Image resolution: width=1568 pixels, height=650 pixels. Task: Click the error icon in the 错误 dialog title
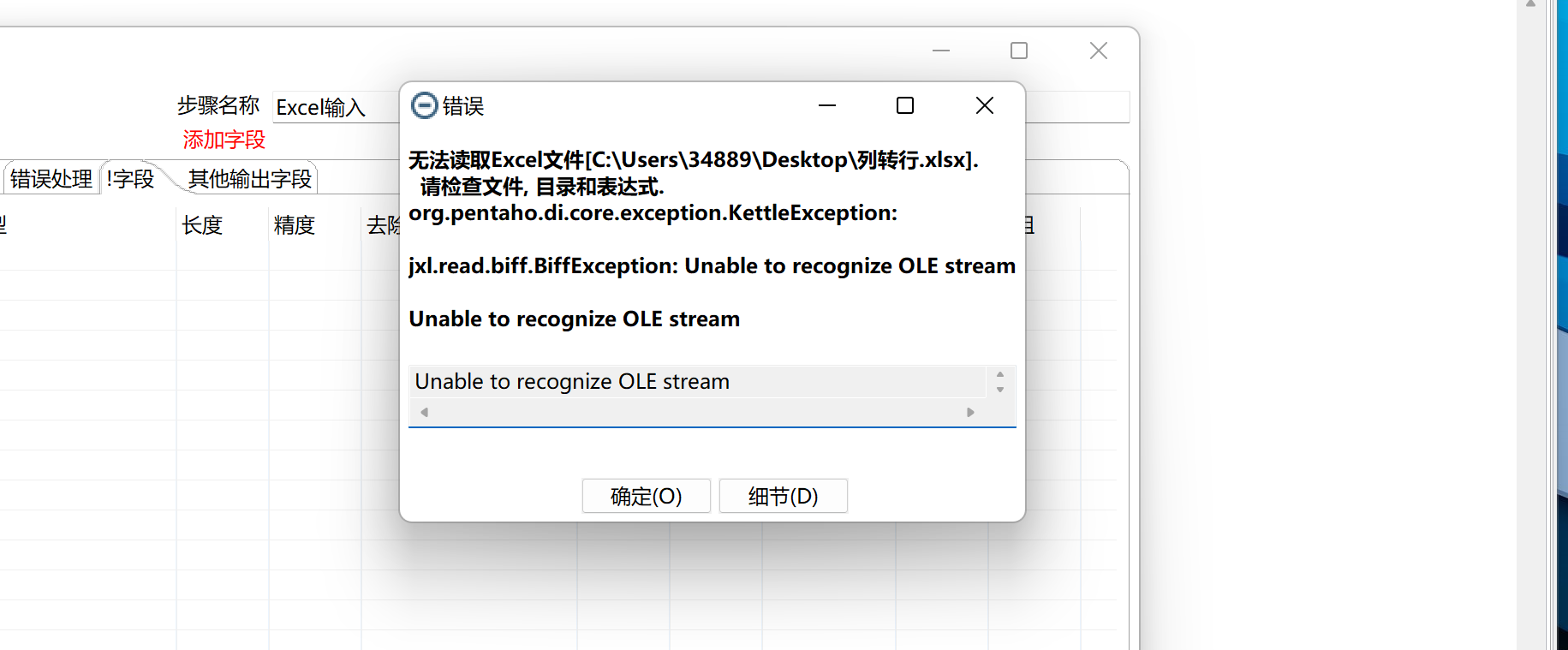pyautogui.click(x=424, y=105)
